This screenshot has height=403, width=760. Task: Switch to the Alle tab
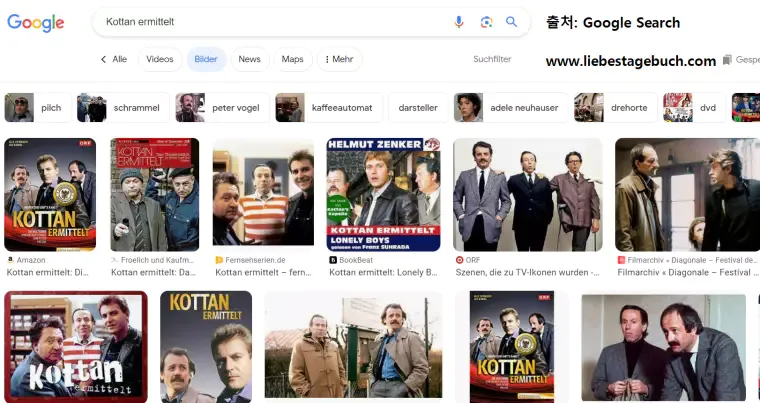119,59
